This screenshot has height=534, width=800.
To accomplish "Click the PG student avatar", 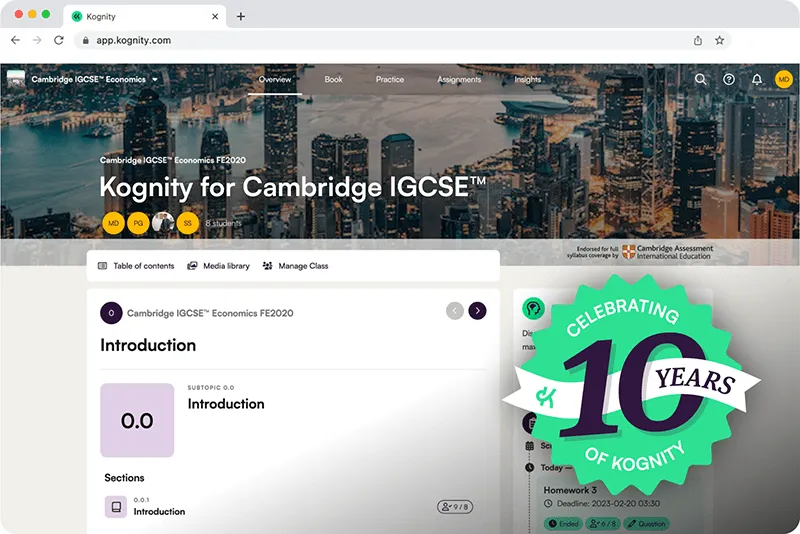I will tap(138, 223).
